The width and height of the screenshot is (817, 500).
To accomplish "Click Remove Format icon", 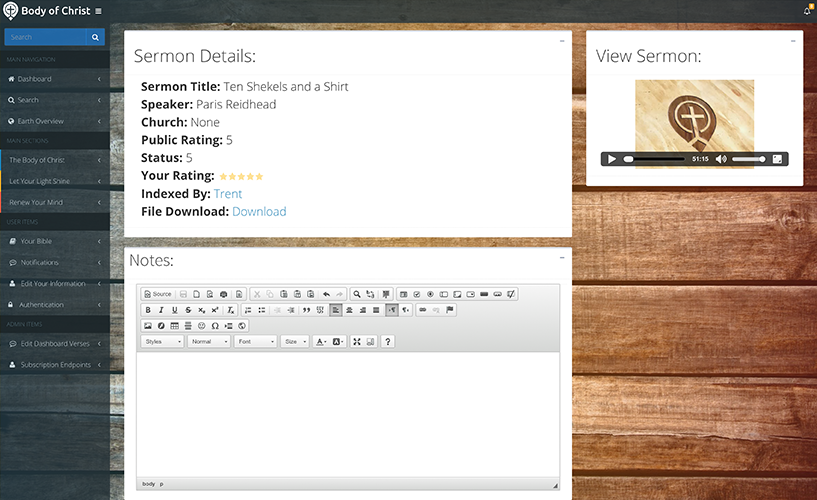I will click(230, 310).
